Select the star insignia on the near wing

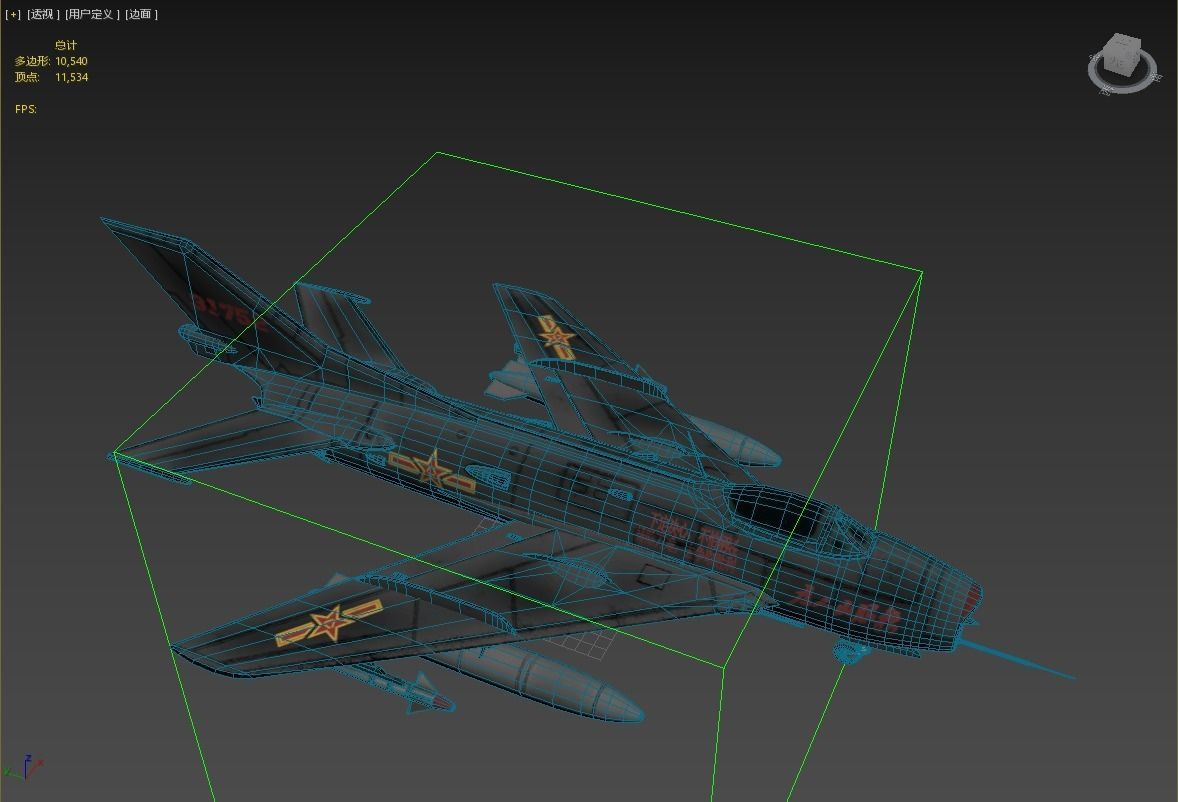pyautogui.click(x=329, y=622)
